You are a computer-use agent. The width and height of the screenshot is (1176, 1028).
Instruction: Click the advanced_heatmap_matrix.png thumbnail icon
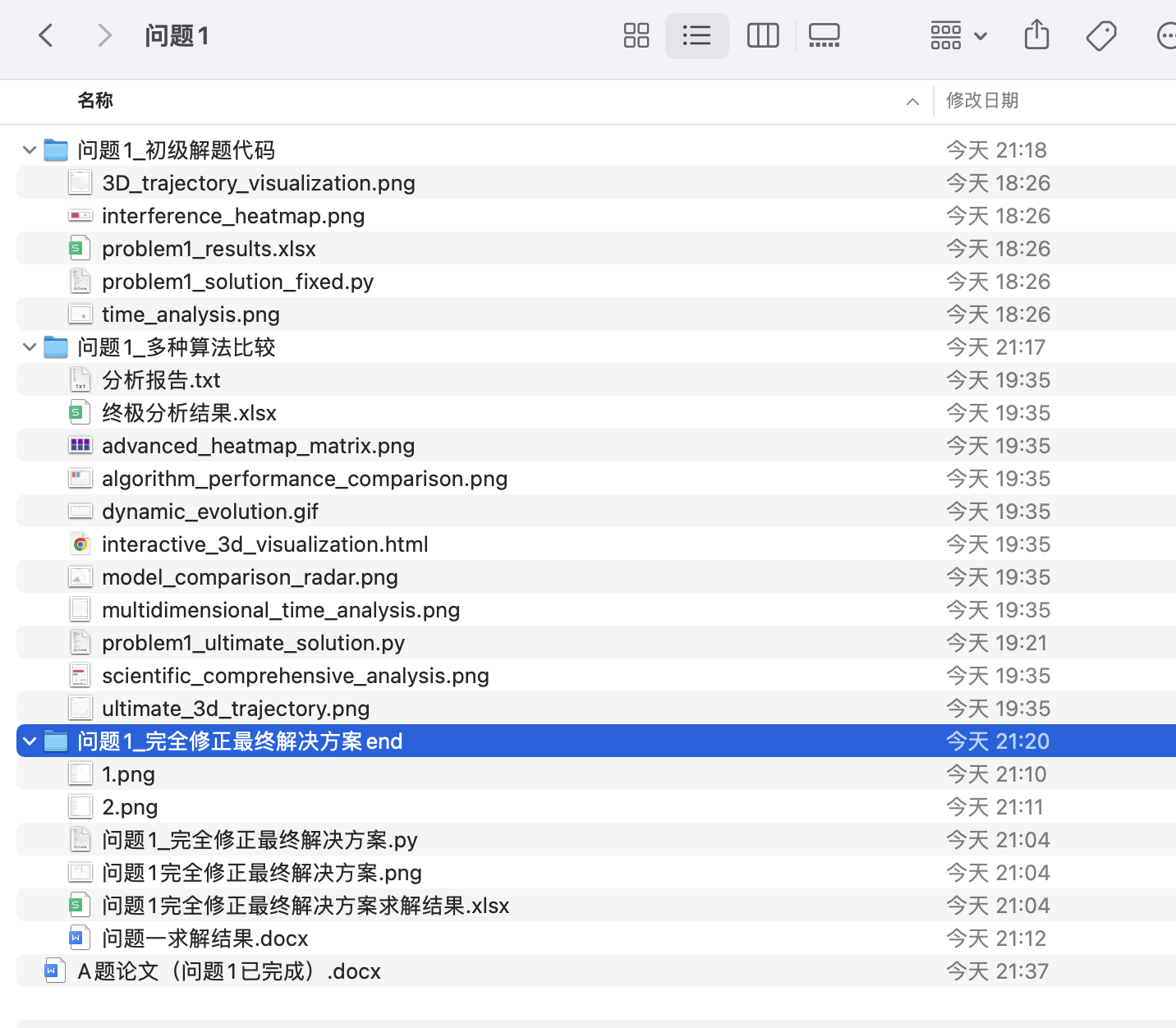[80, 445]
